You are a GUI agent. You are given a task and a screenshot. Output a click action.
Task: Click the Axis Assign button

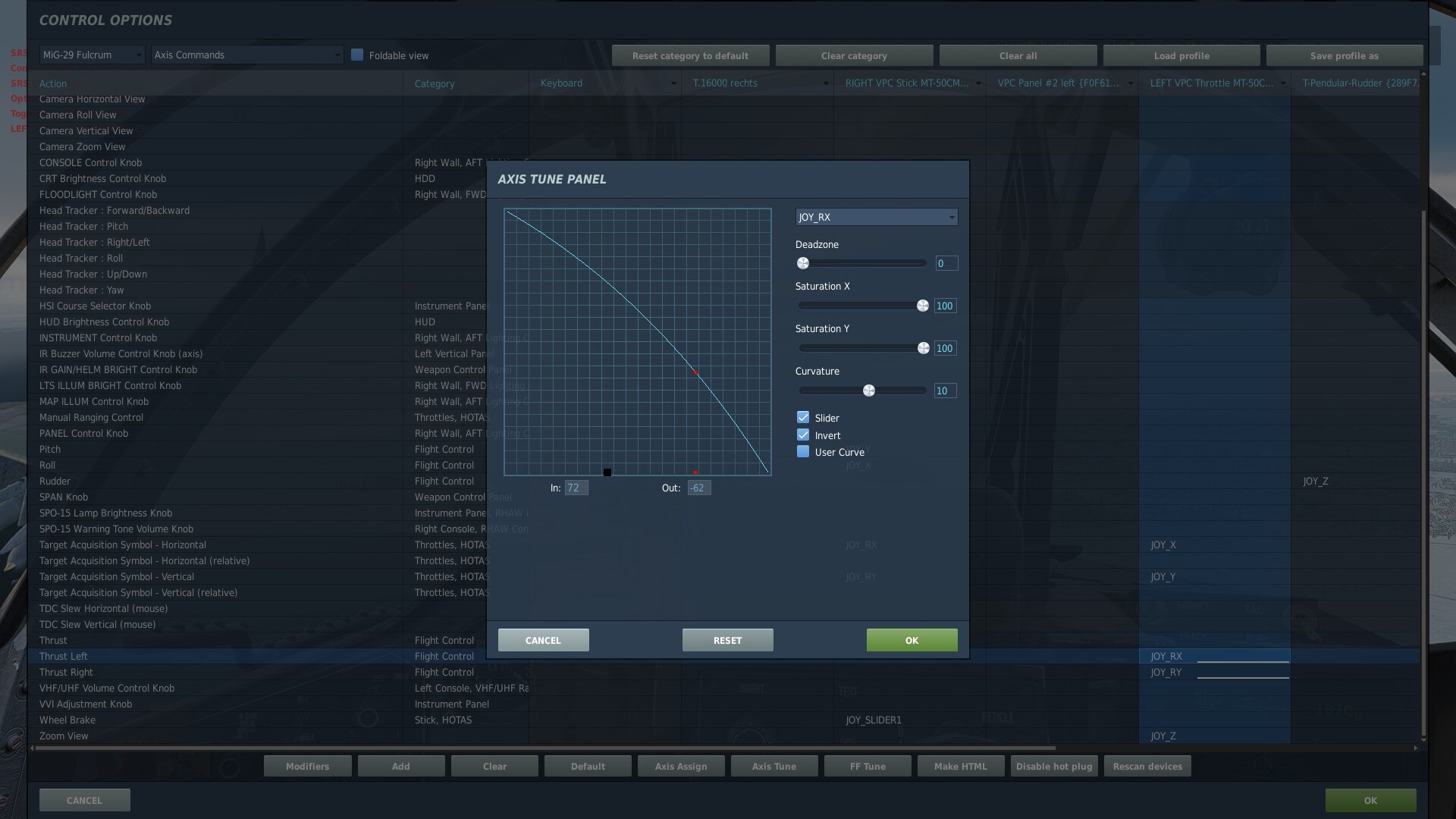(x=680, y=767)
